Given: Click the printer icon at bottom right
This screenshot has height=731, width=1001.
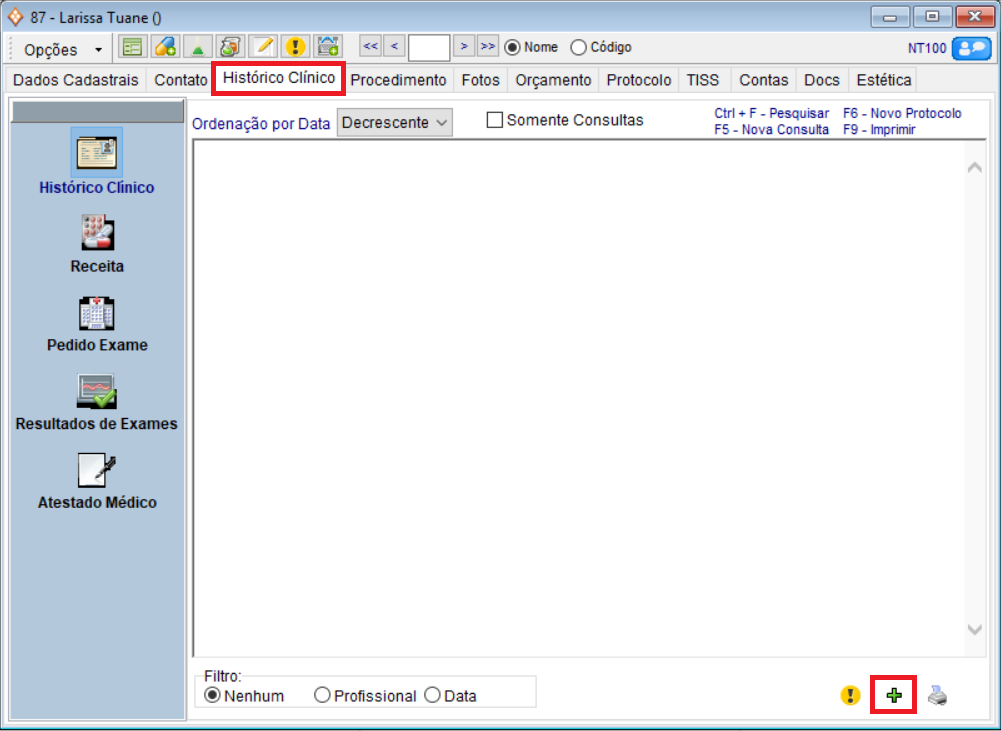Looking at the screenshot, I should tap(937, 696).
